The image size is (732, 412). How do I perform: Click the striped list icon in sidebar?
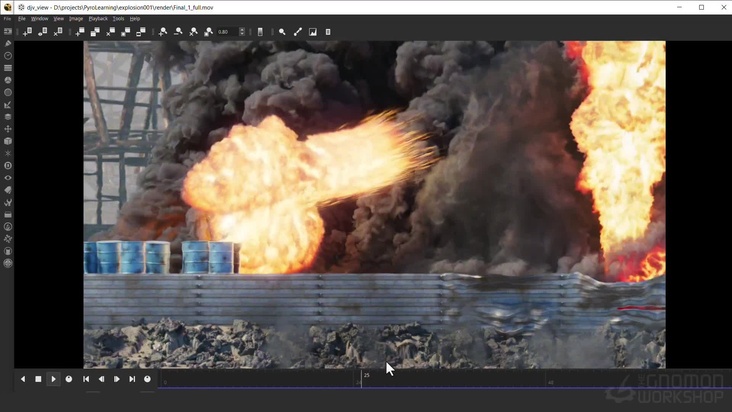click(7, 68)
